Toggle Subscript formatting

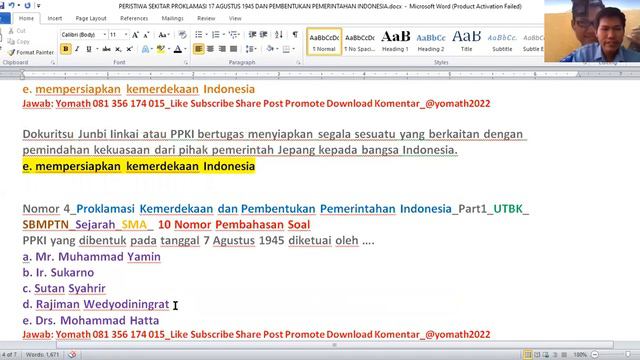[118, 49]
